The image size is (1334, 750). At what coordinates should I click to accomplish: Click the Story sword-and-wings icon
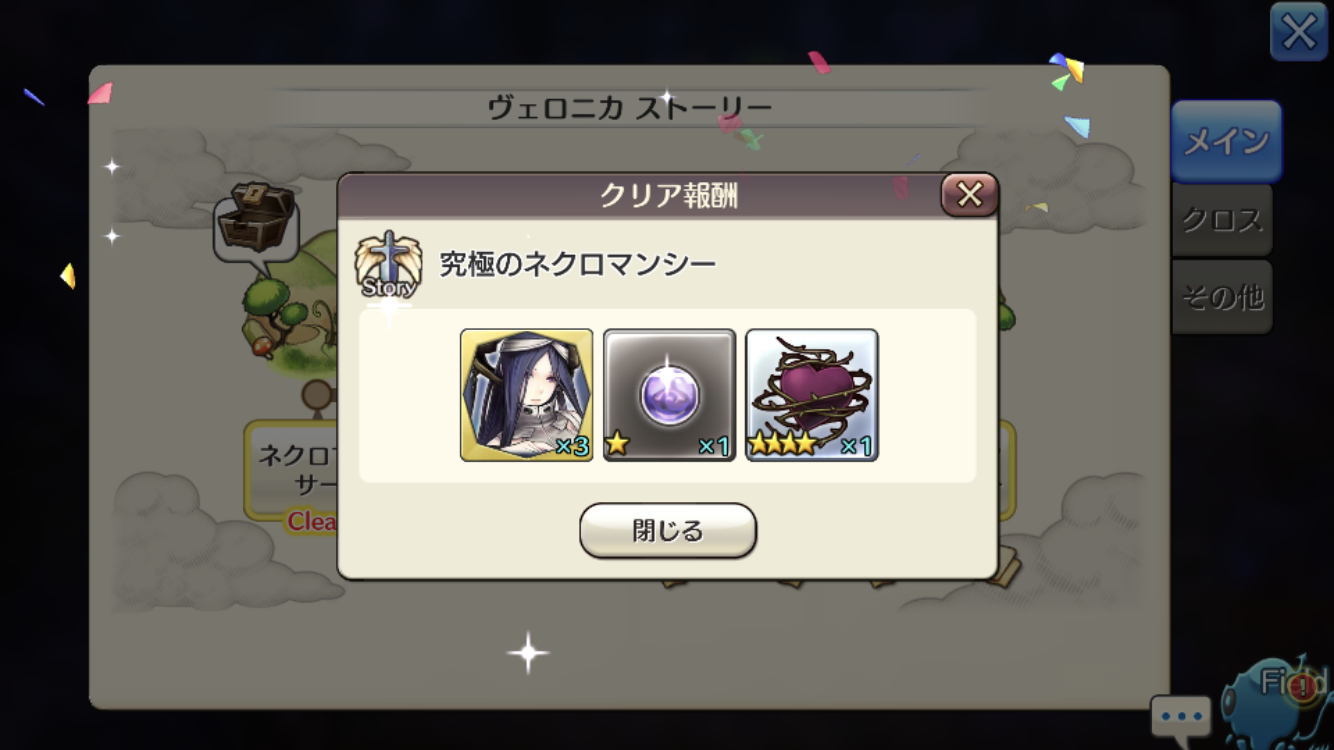point(388,264)
